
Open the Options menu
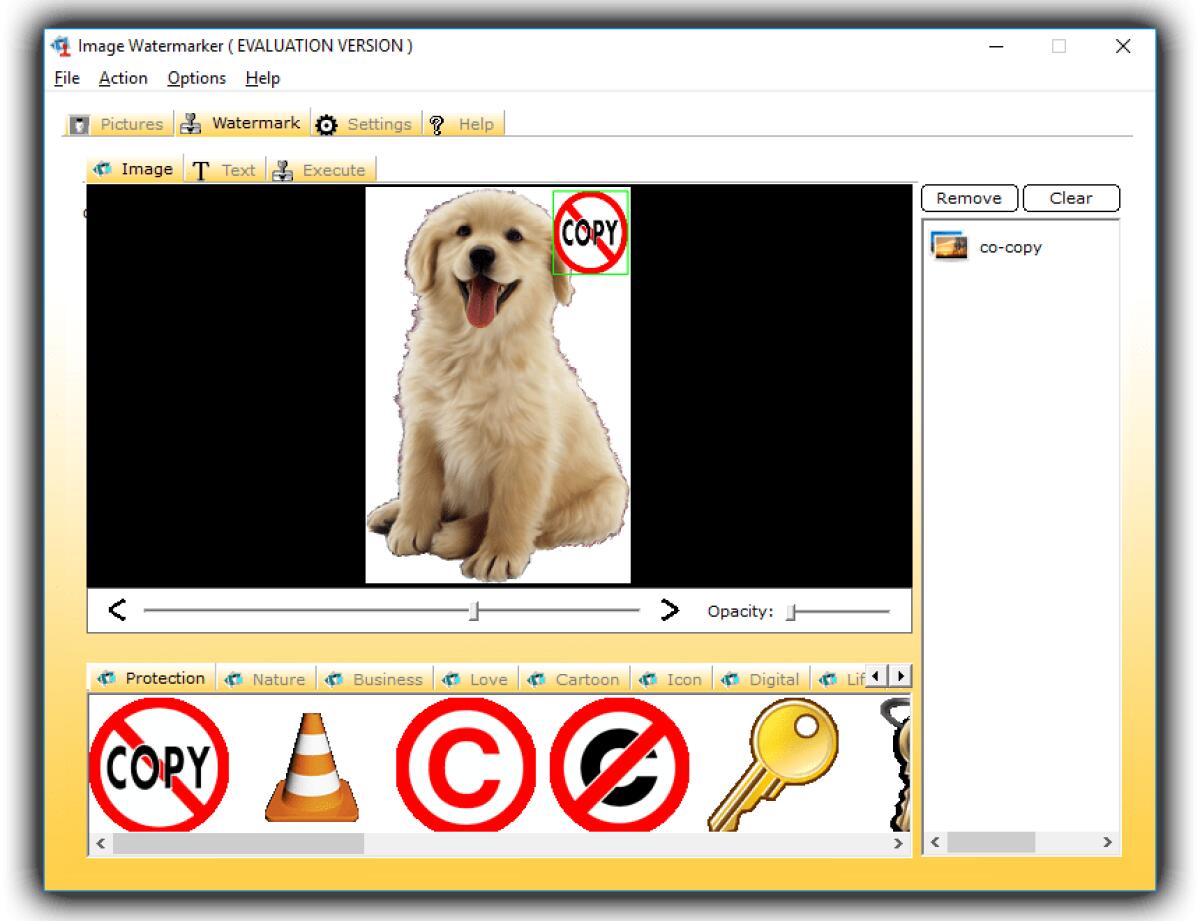click(195, 78)
